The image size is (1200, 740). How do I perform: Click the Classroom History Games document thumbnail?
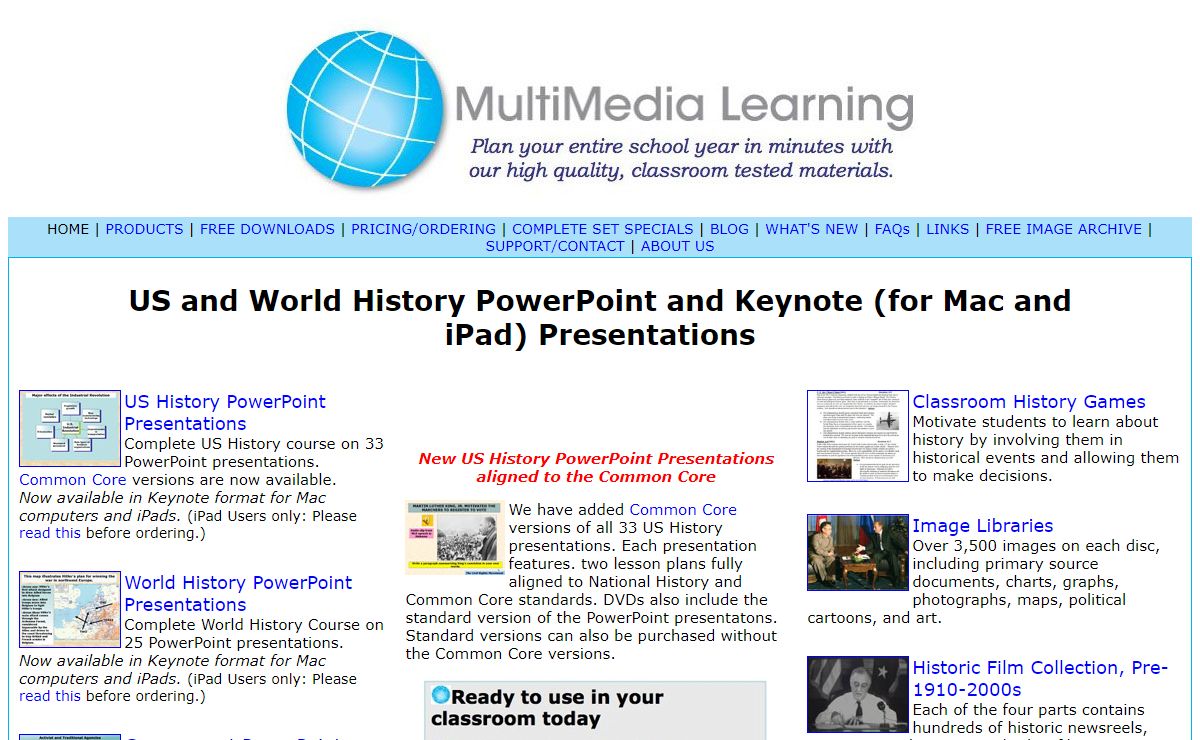[858, 436]
